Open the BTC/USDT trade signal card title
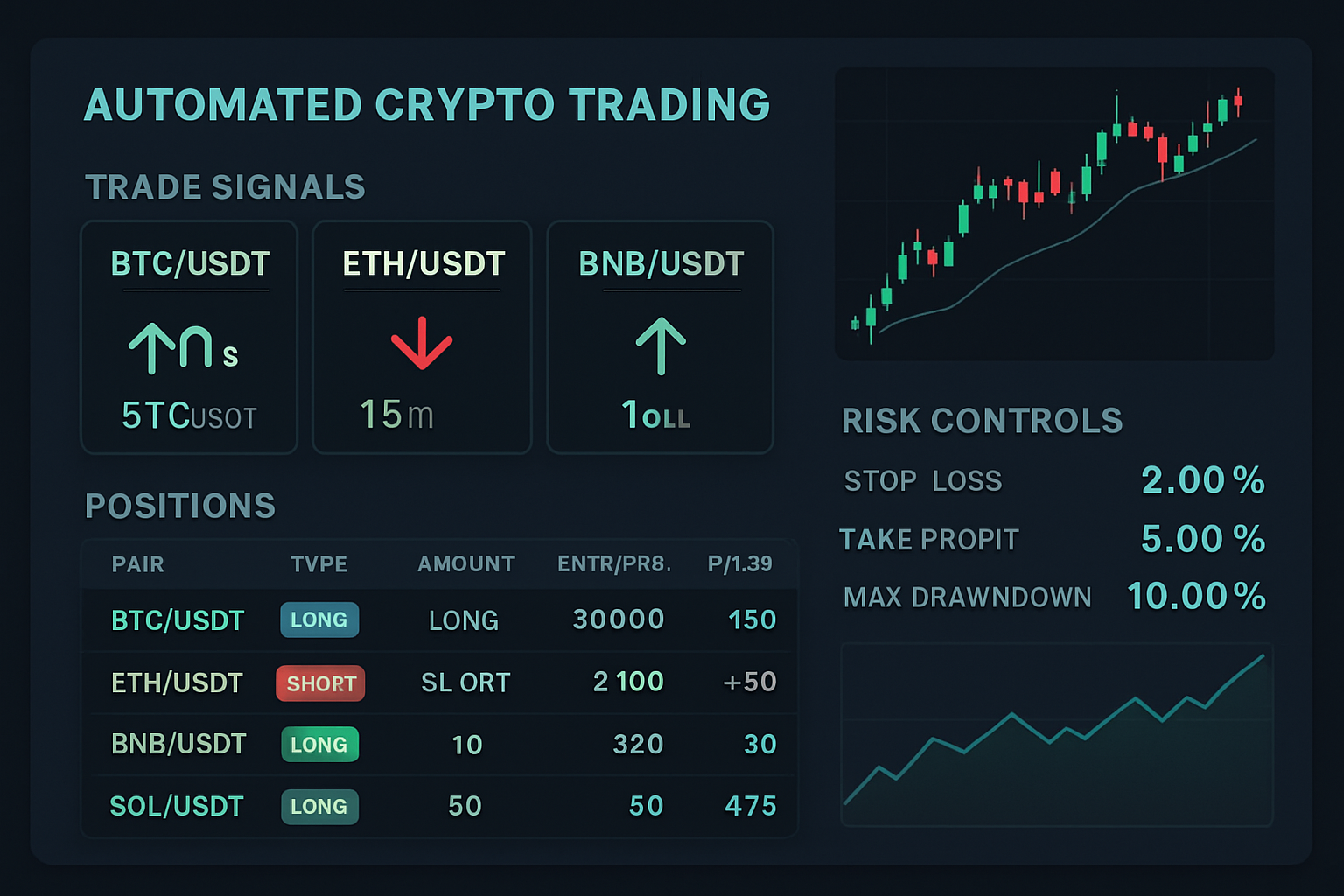Screen dimensions: 1344x896 point(190,264)
